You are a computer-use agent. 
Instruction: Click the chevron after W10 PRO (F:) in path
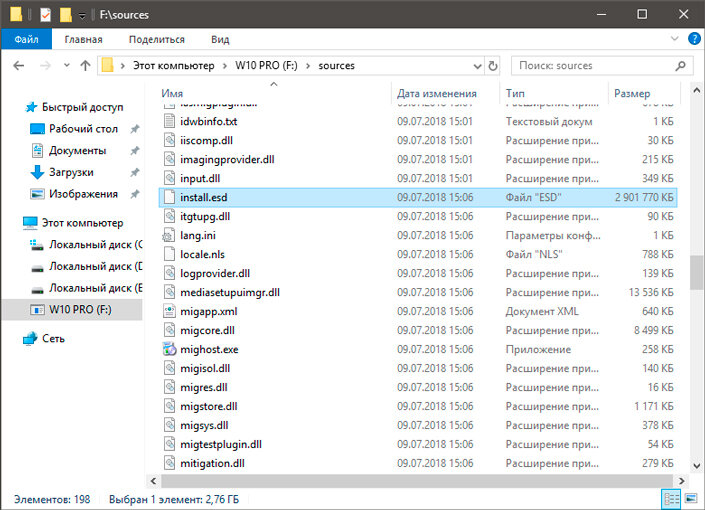point(308,66)
